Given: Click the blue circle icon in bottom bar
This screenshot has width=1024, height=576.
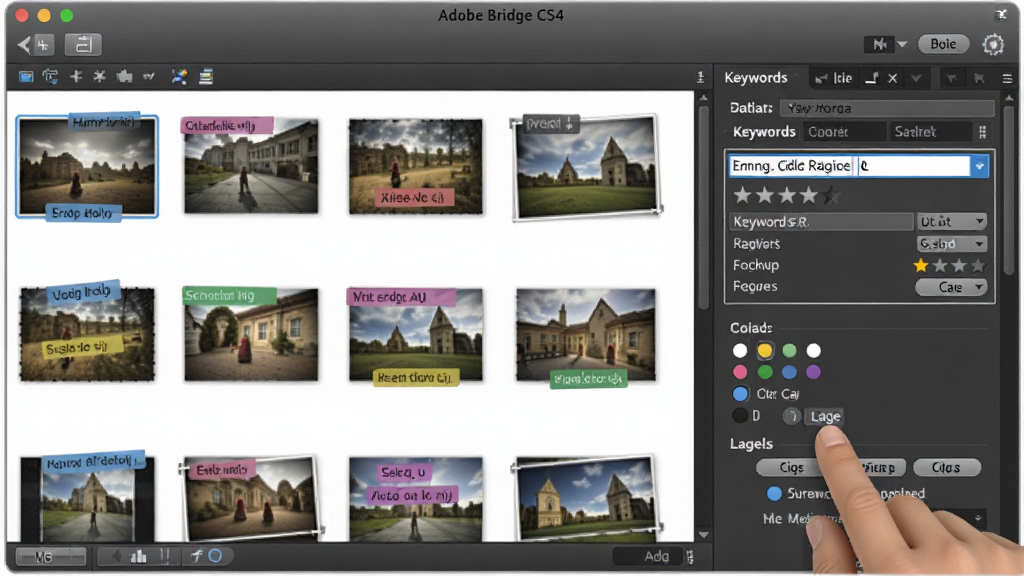Looking at the screenshot, I should pyautogui.click(x=215, y=556).
